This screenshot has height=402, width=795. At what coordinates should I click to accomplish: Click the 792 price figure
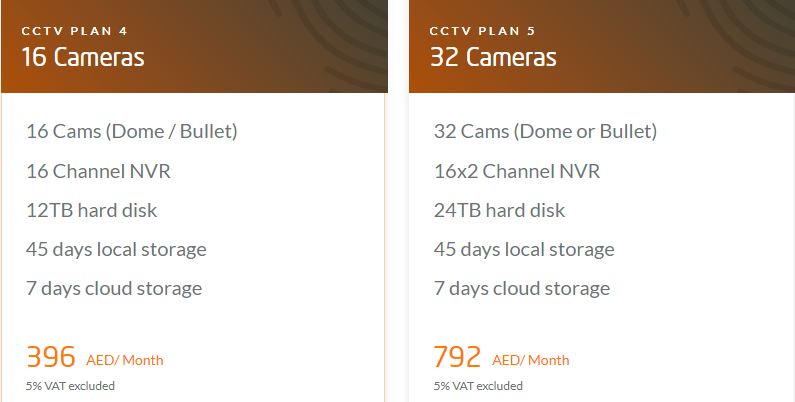pyautogui.click(x=457, y=357)
